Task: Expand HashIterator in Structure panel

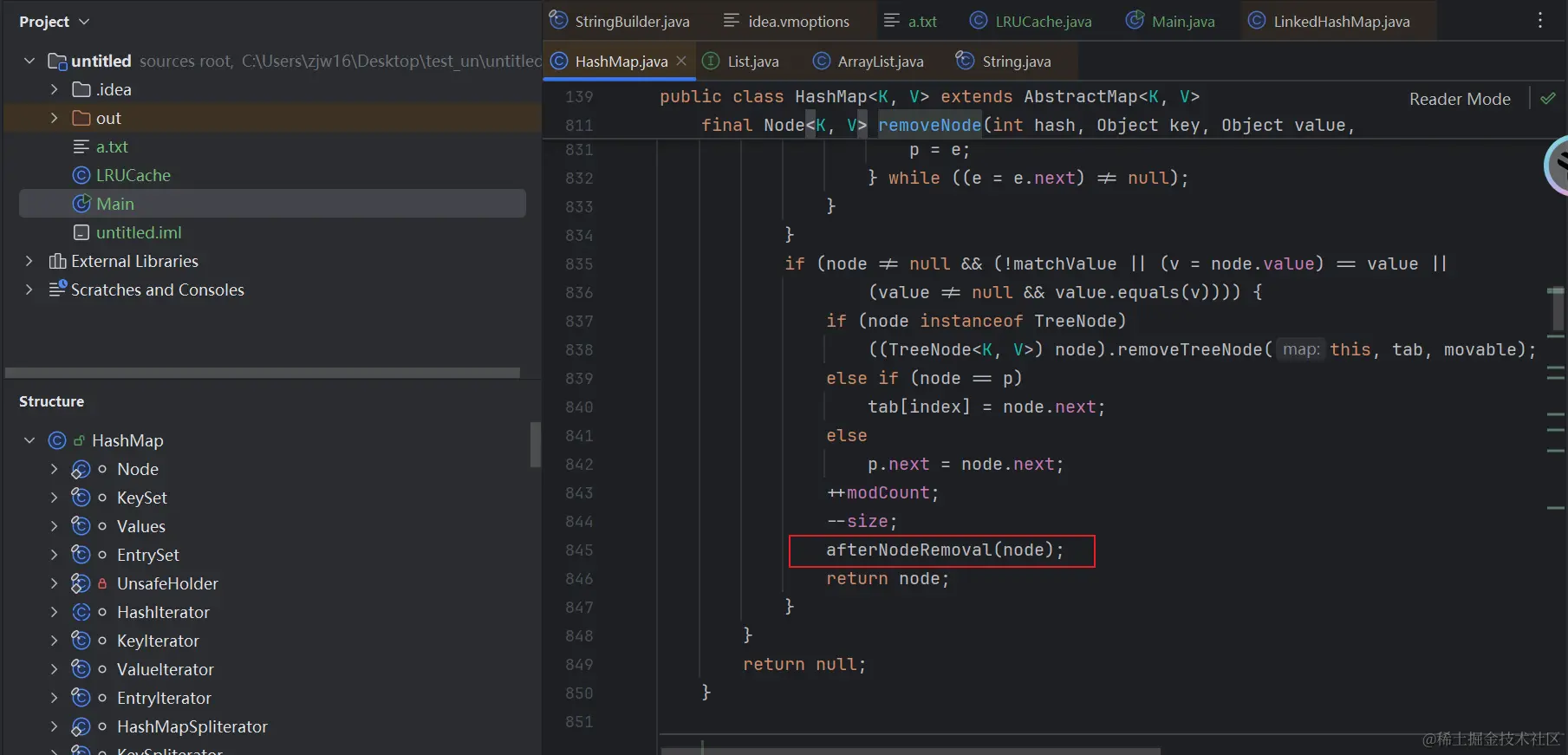Action: (54, 612)
